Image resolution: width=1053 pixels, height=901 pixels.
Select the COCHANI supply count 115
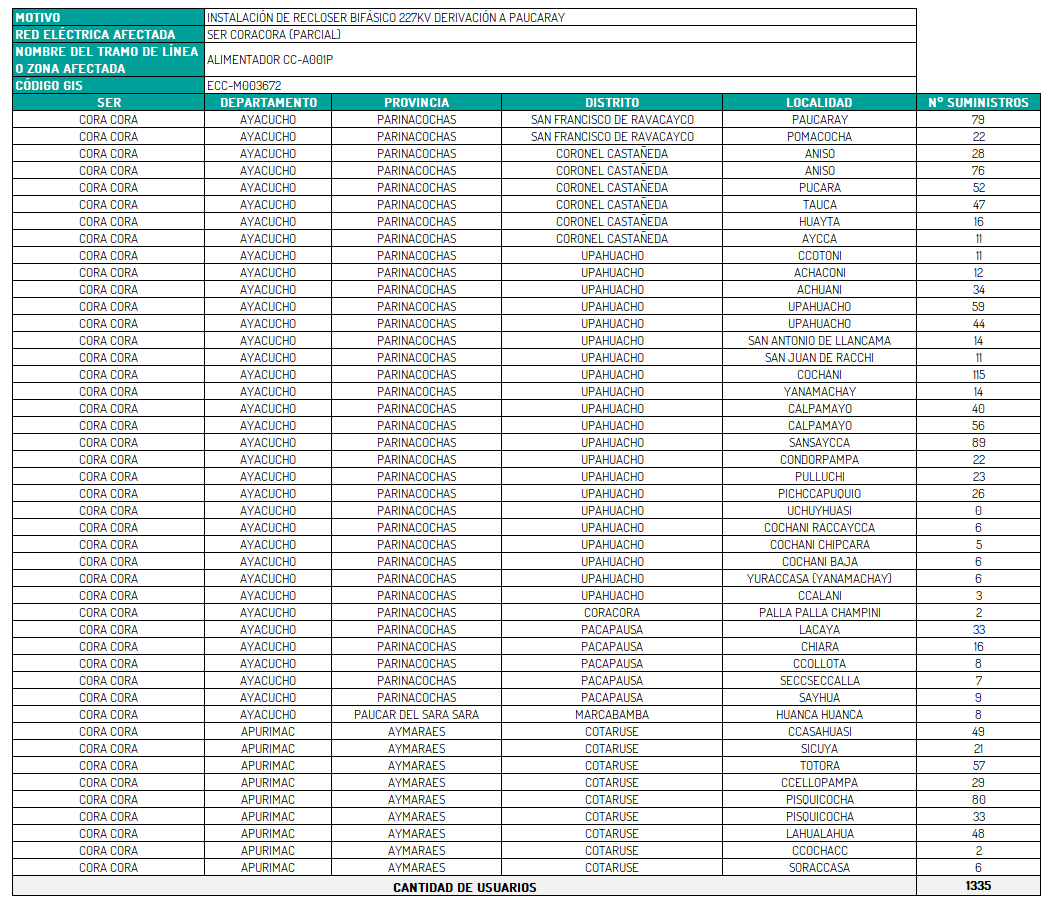(x=978, y=375)
